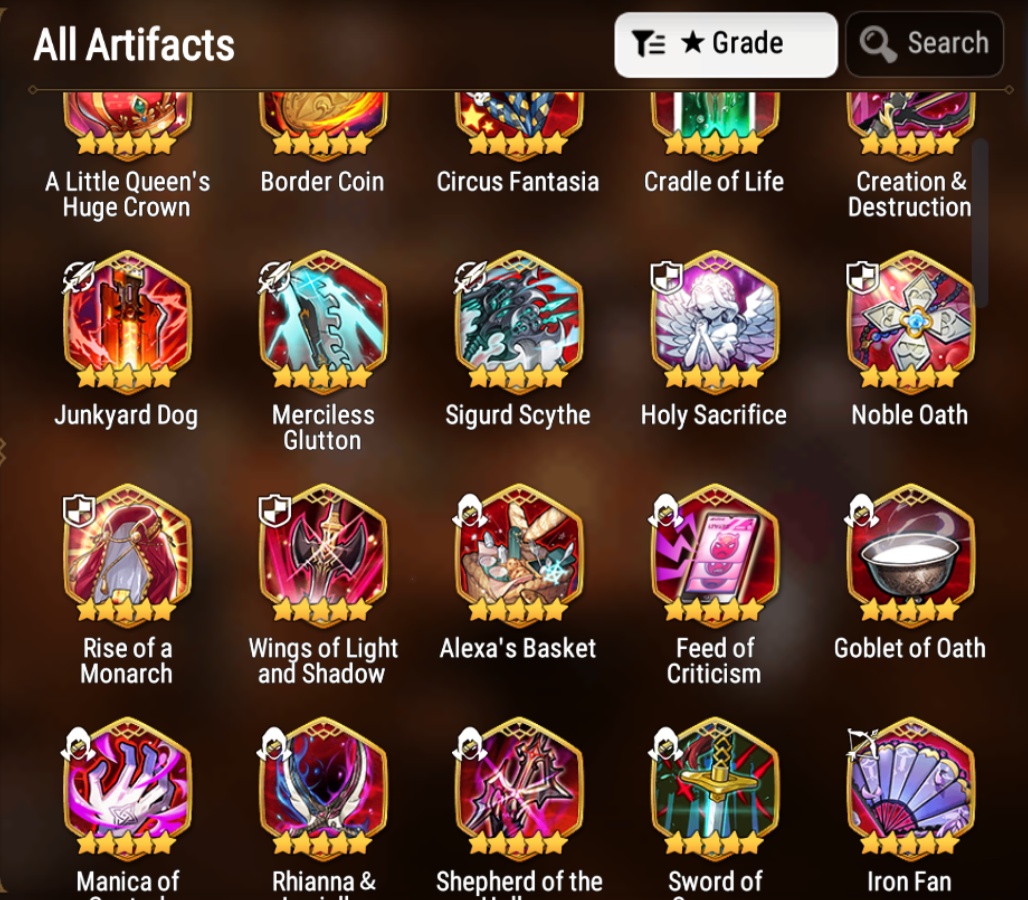Click the Border Coin label
Viewport: 1028px width, 900px height.
[x=322, y=182]
